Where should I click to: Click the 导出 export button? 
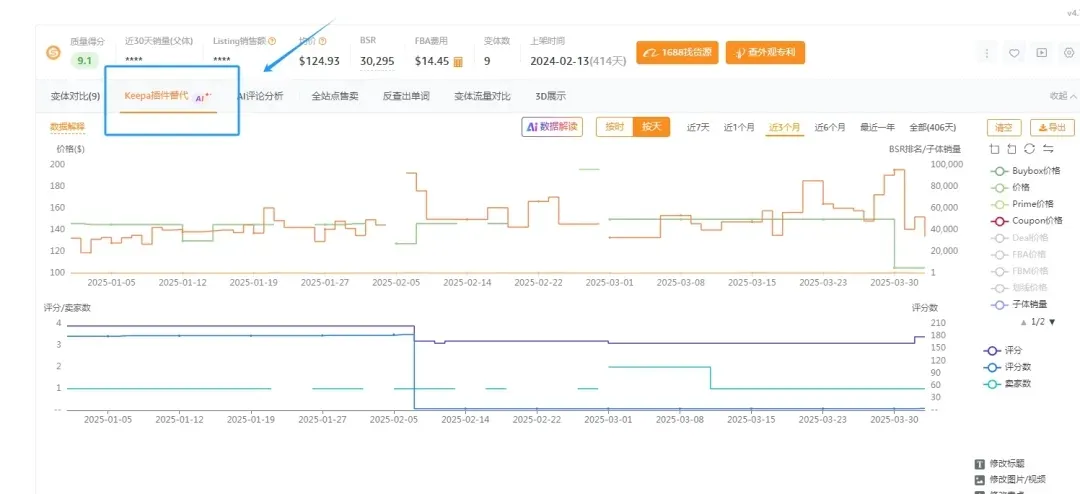(1053, 127)
